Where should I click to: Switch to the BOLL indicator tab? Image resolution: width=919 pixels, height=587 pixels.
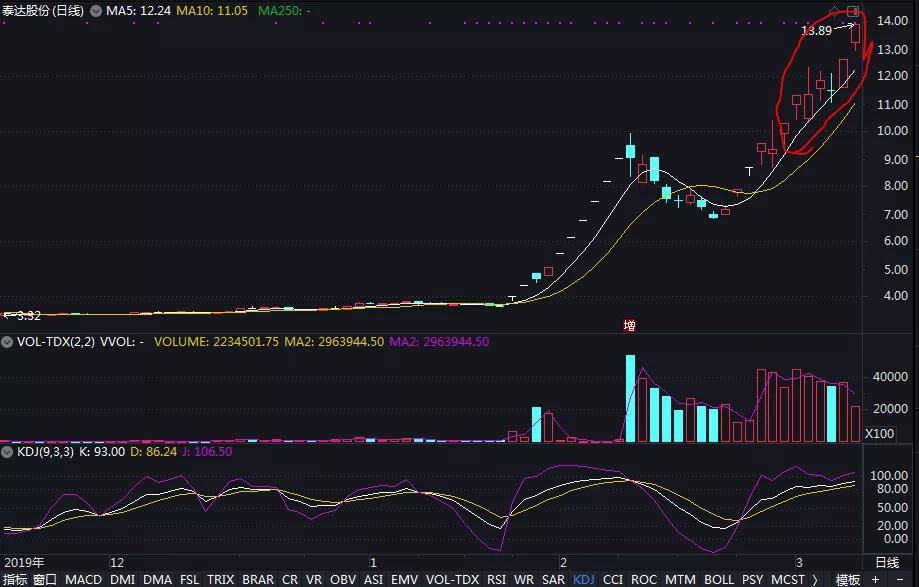[x=718, y=579]
